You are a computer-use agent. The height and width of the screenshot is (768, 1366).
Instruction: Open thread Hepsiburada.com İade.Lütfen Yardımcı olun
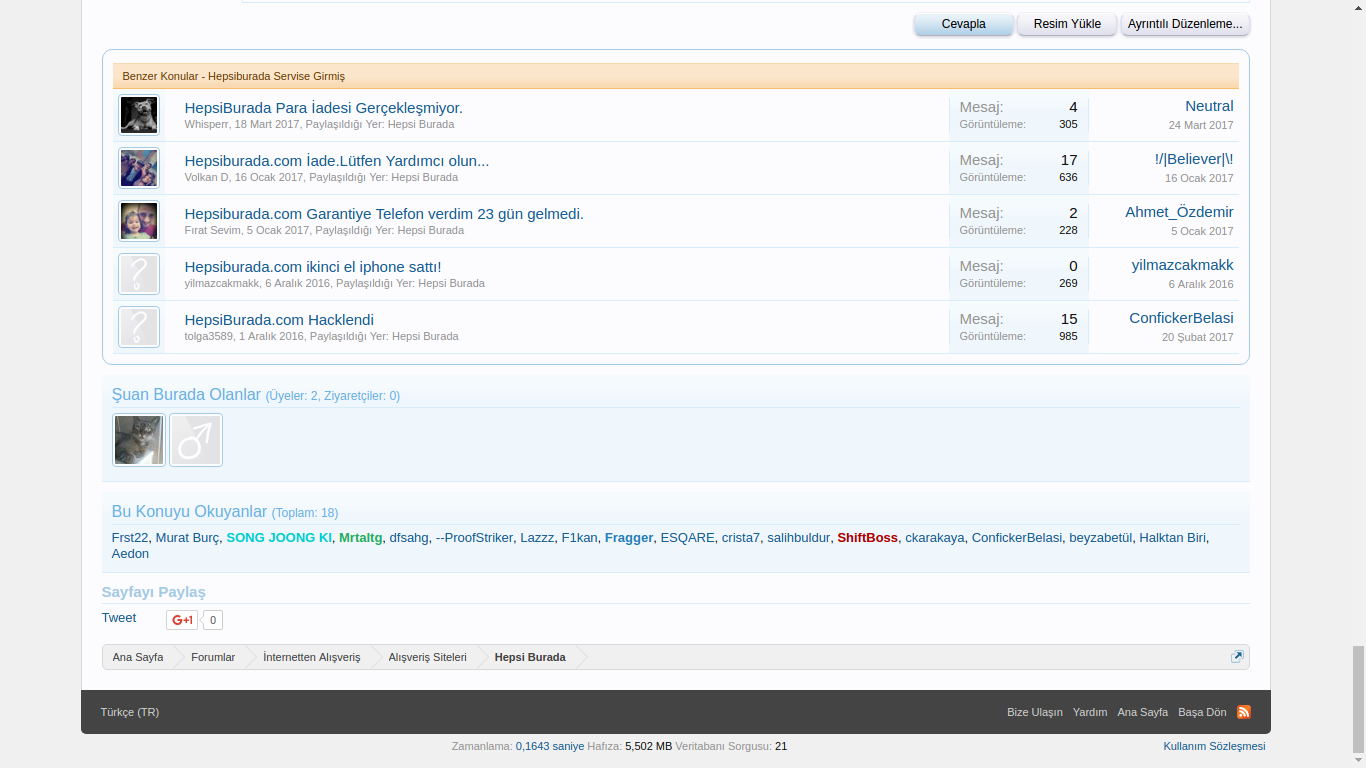pyautogui.click(x=337, y=160)
